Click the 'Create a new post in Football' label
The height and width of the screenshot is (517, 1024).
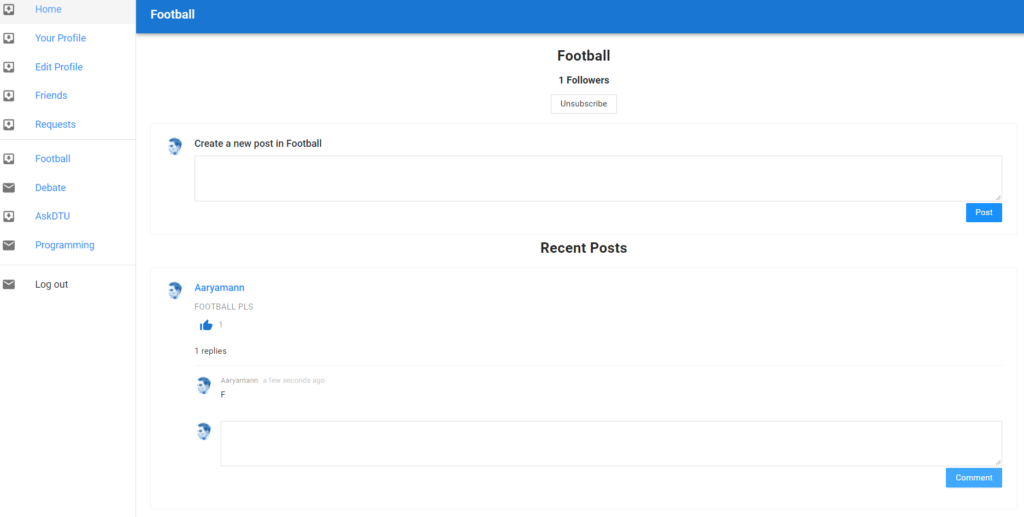tap(258, 144)
